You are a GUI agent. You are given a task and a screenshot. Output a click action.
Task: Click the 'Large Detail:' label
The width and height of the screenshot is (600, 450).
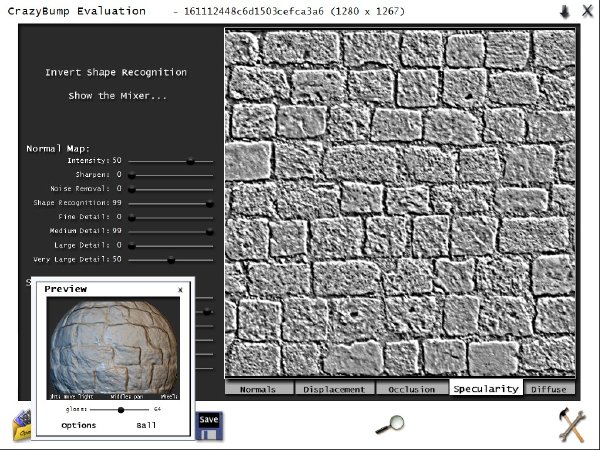click(x=82, y=245)
